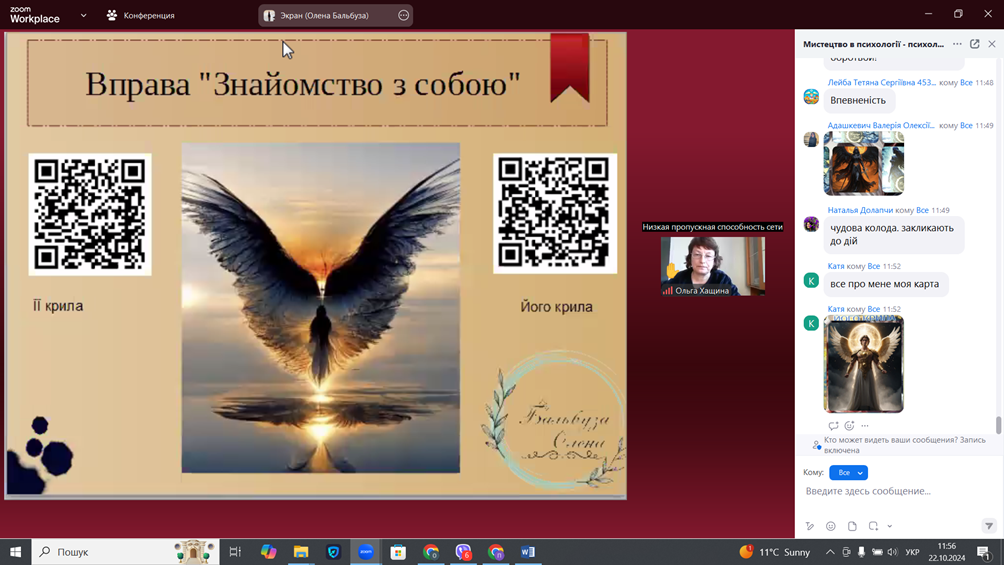Screen dimensions: 1004x565
Task: Show hidden system tray icons
Action: pos(829,552)
